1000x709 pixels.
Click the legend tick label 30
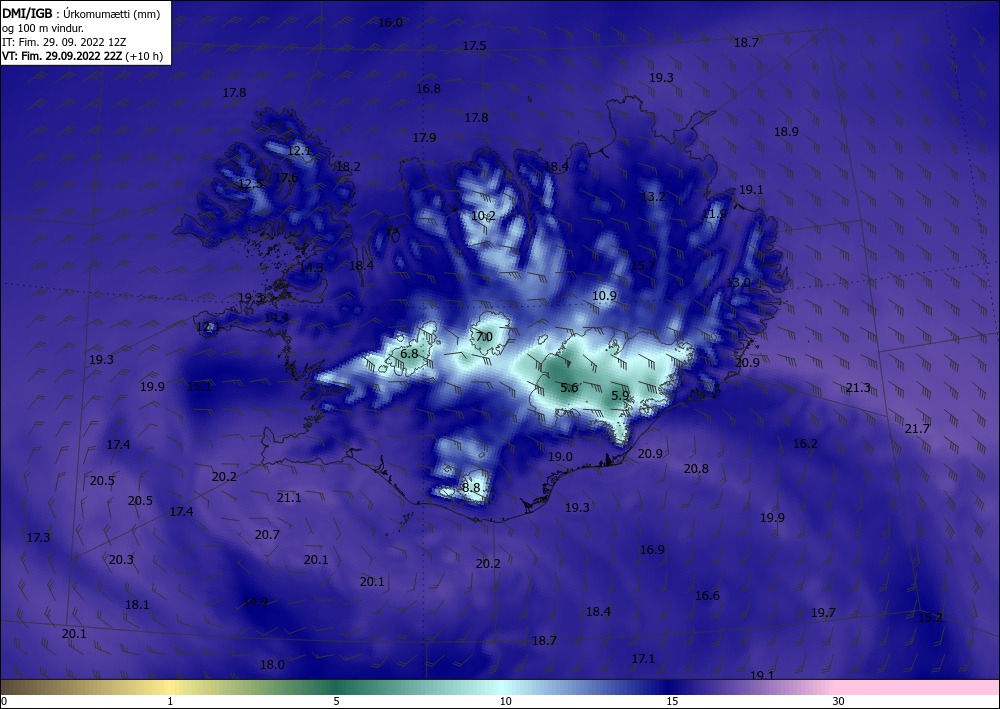[839, 702]
